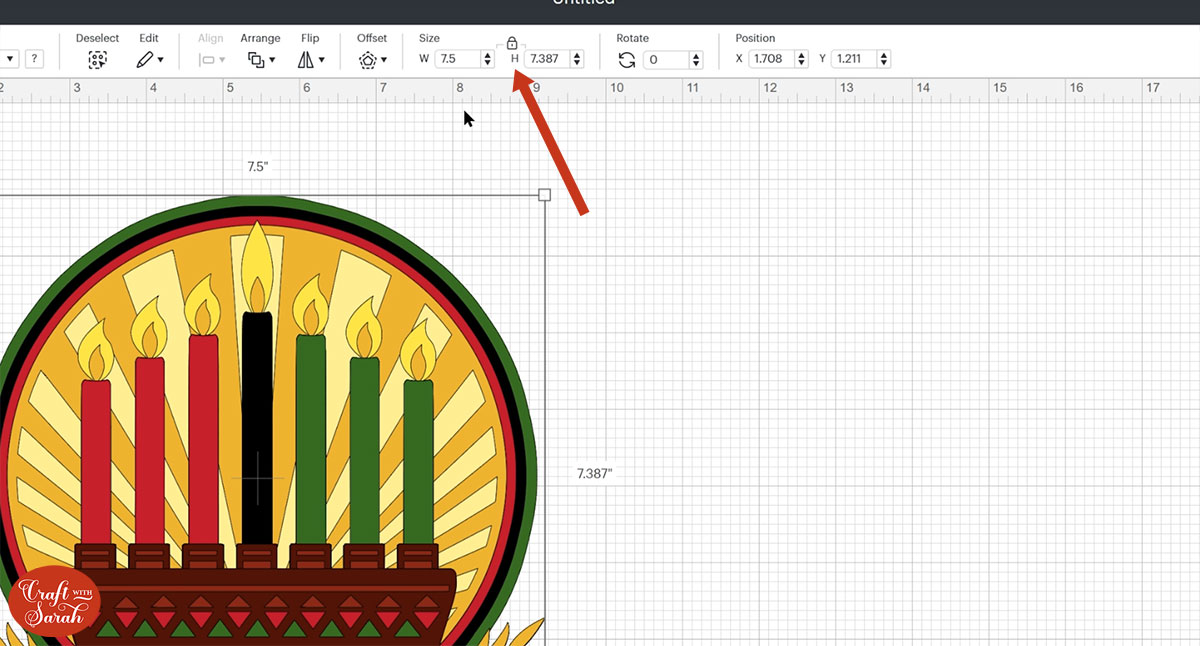Click the "7.5"" width label above the design

tap(258, 167)
